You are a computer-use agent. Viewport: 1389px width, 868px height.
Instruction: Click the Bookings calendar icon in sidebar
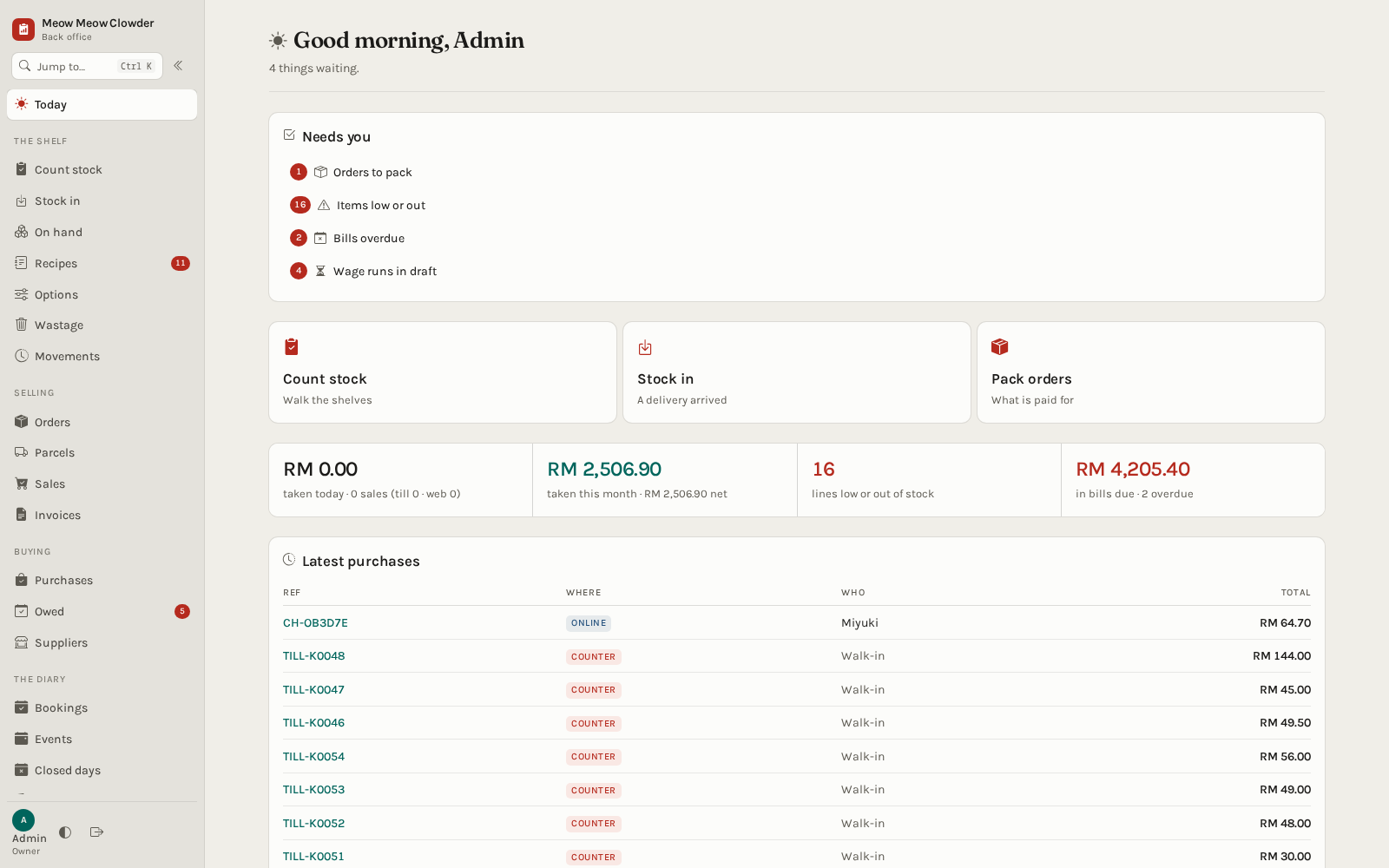tap(22, 707)
